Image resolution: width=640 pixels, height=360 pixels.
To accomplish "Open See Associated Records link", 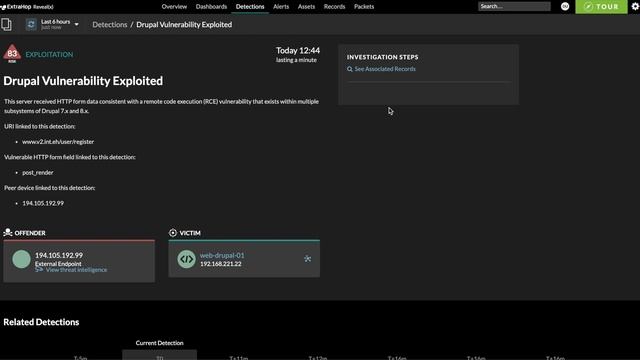I will coord(385,69).
